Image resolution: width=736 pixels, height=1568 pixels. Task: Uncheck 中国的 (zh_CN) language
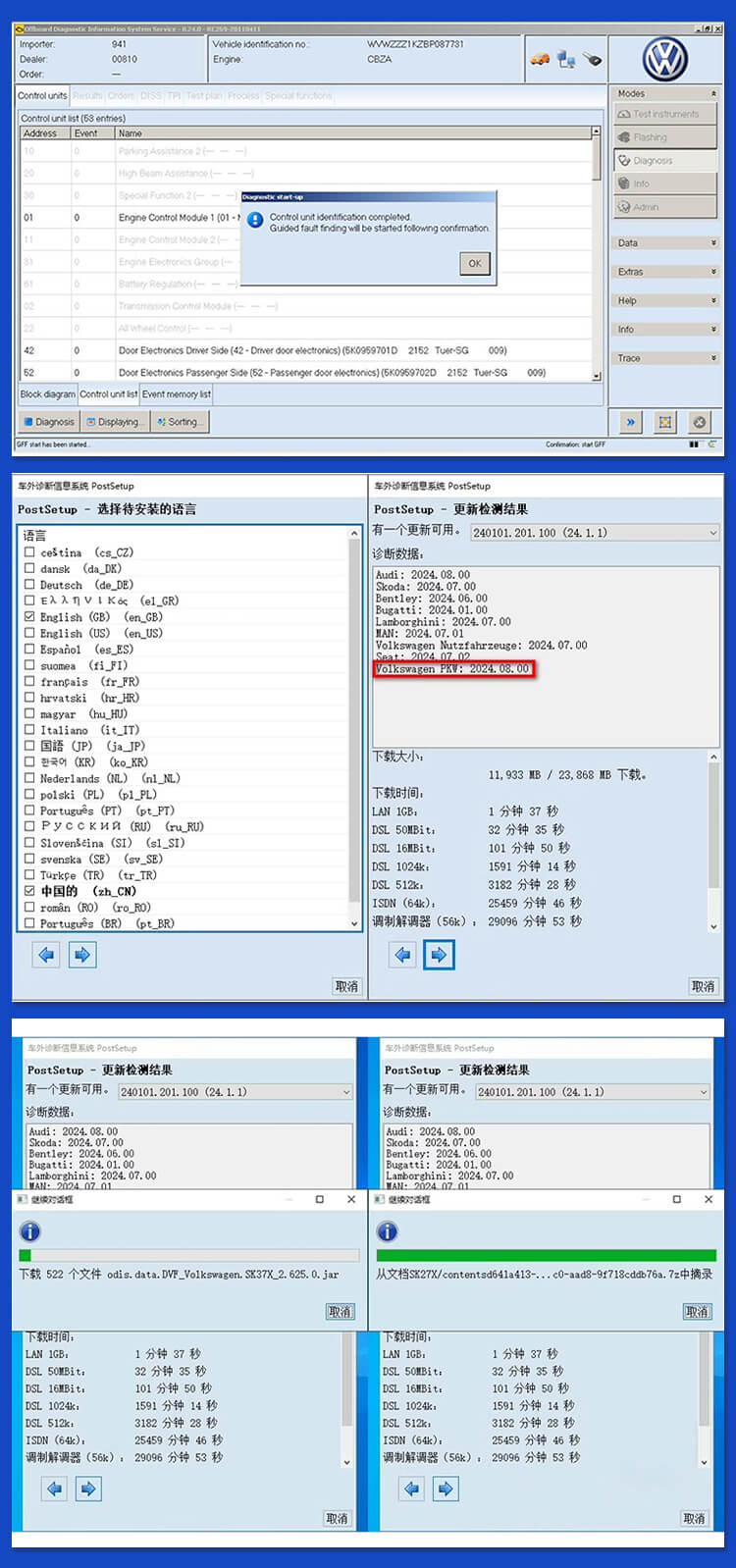point(29,891)
